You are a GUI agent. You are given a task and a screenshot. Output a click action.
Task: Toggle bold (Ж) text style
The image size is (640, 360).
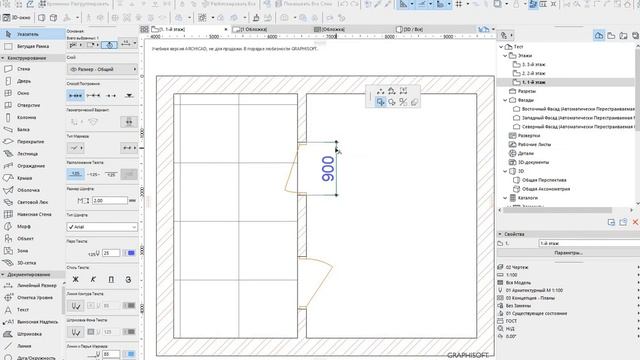[x=76, y=280]
